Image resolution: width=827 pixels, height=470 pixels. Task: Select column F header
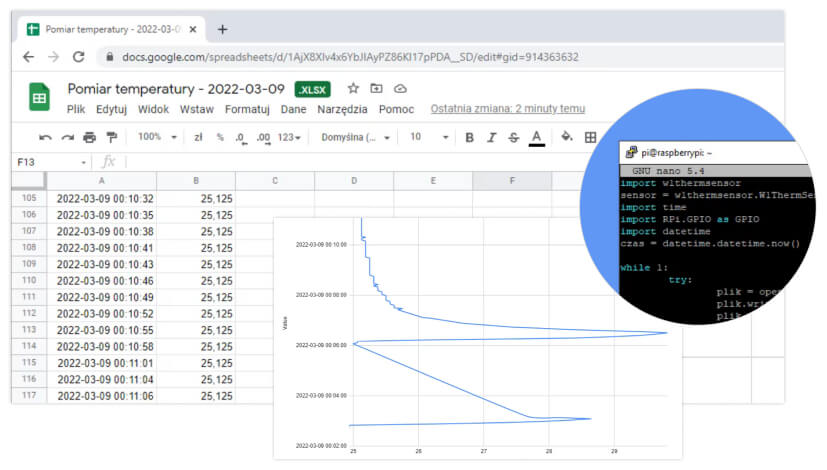[512, 180]
